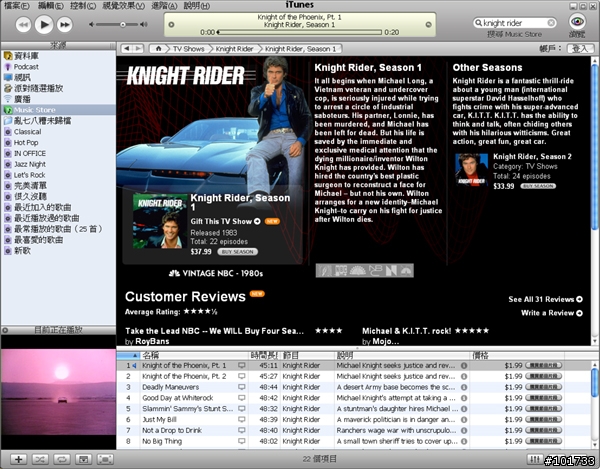This screenshot has height=469, width=600.
Task: Click See All 31 Reviews
Action: pyautogui.click(x=545, y=299)
